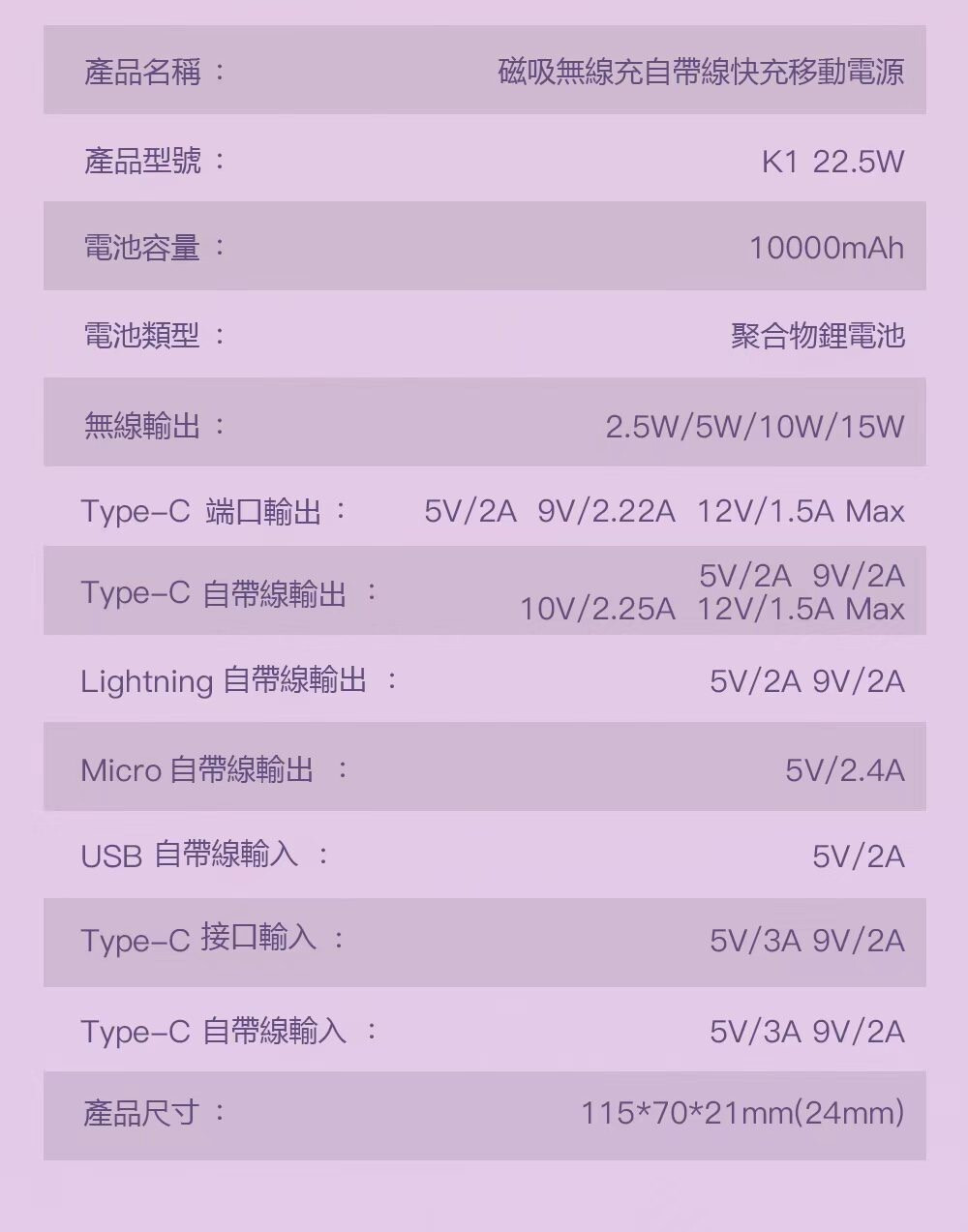Click the Type-C 自帶線輸入 label

(x=213, y=1032)
